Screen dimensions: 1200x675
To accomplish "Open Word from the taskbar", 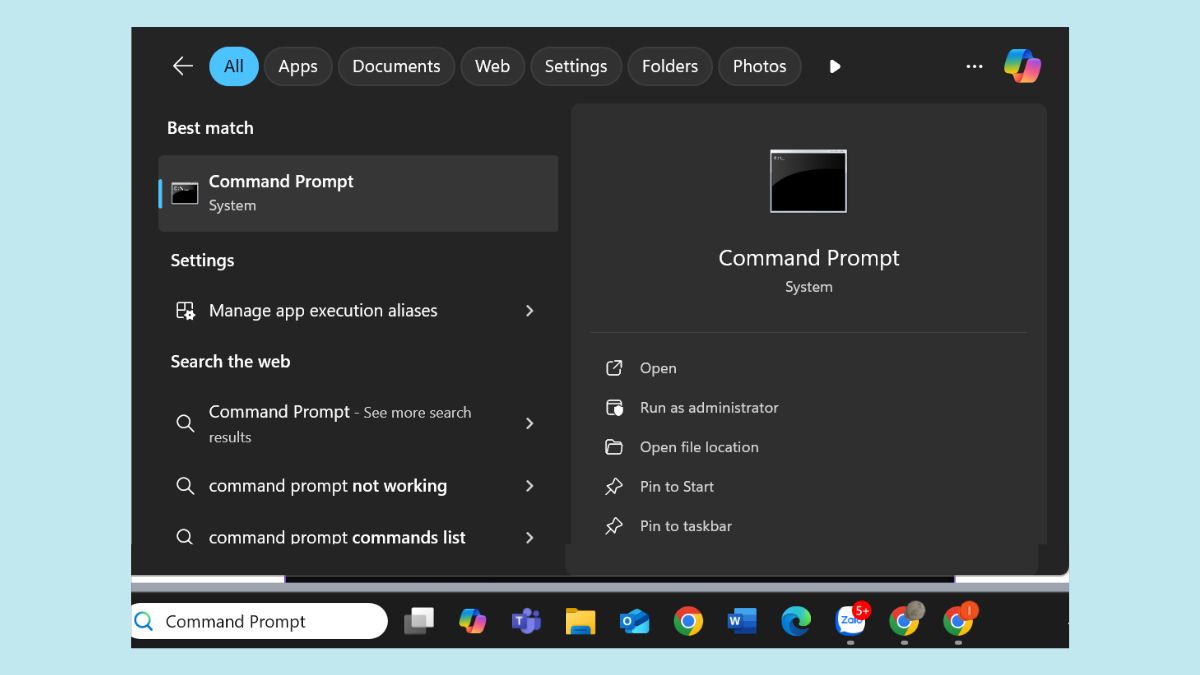I will click(x=741, y=621).
